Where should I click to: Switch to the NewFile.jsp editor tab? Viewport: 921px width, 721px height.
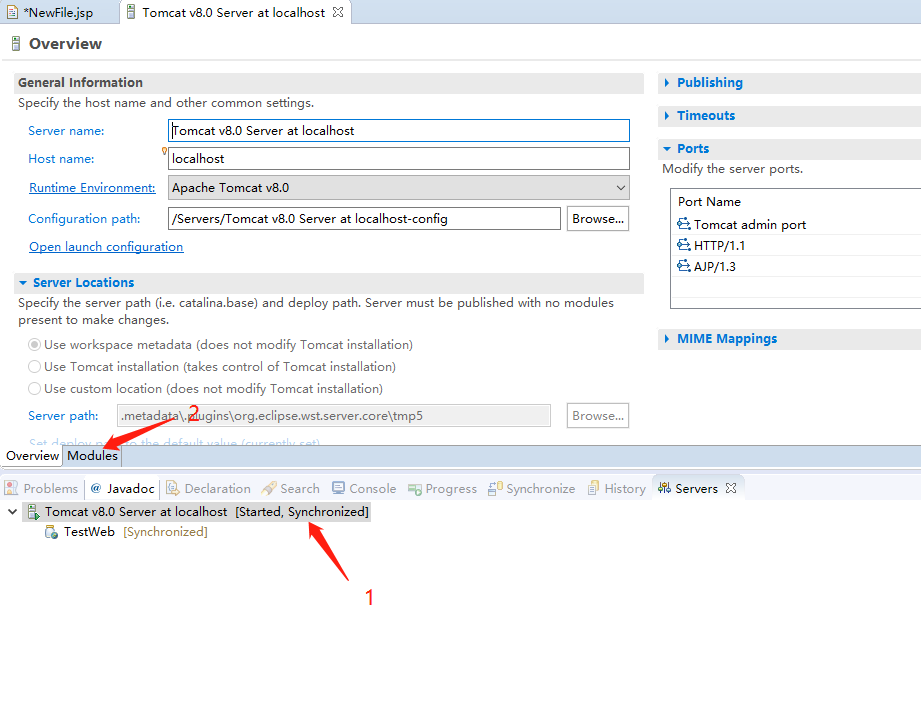coord(60,13)
